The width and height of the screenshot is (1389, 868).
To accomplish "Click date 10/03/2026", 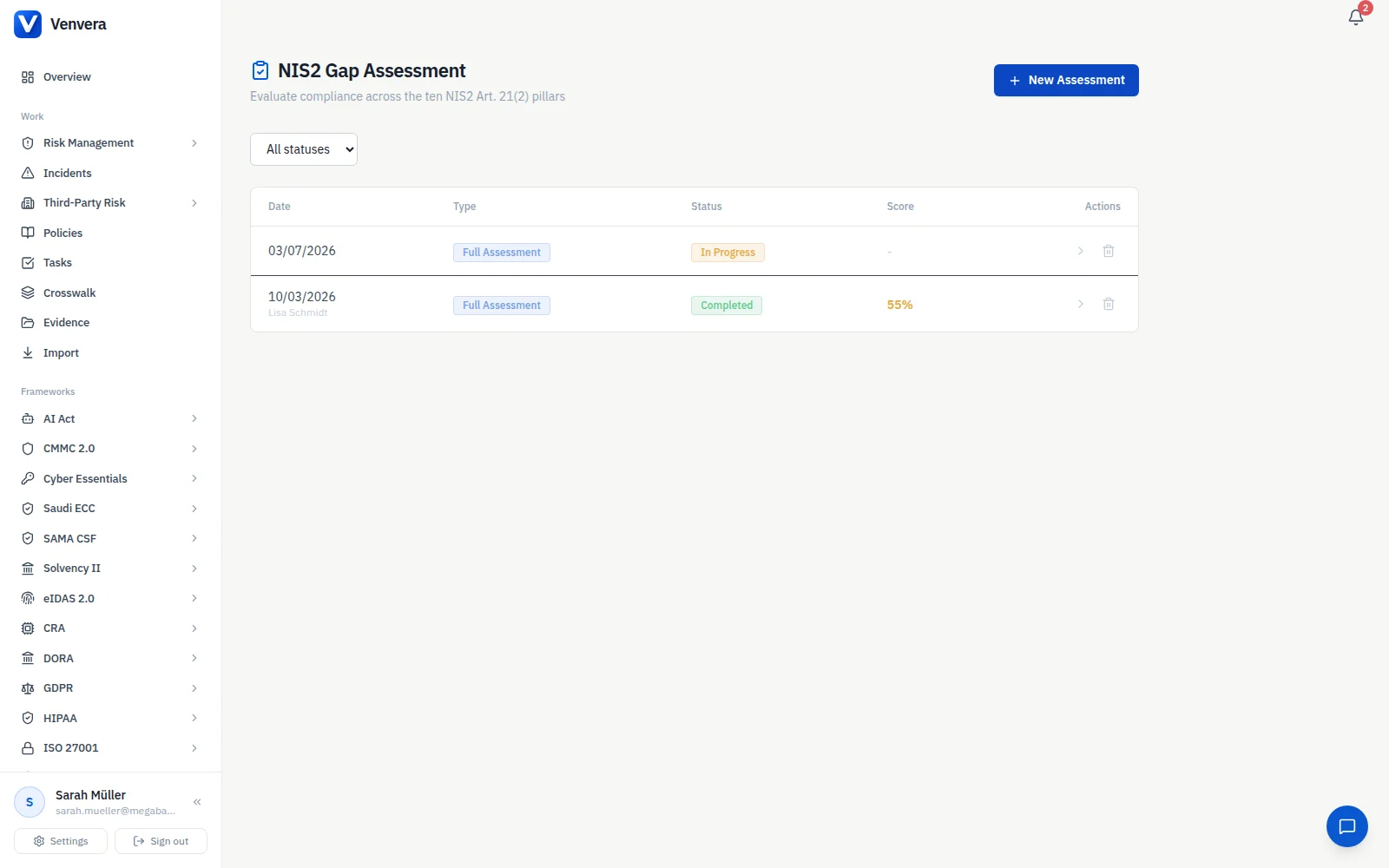I will (301, 297).
